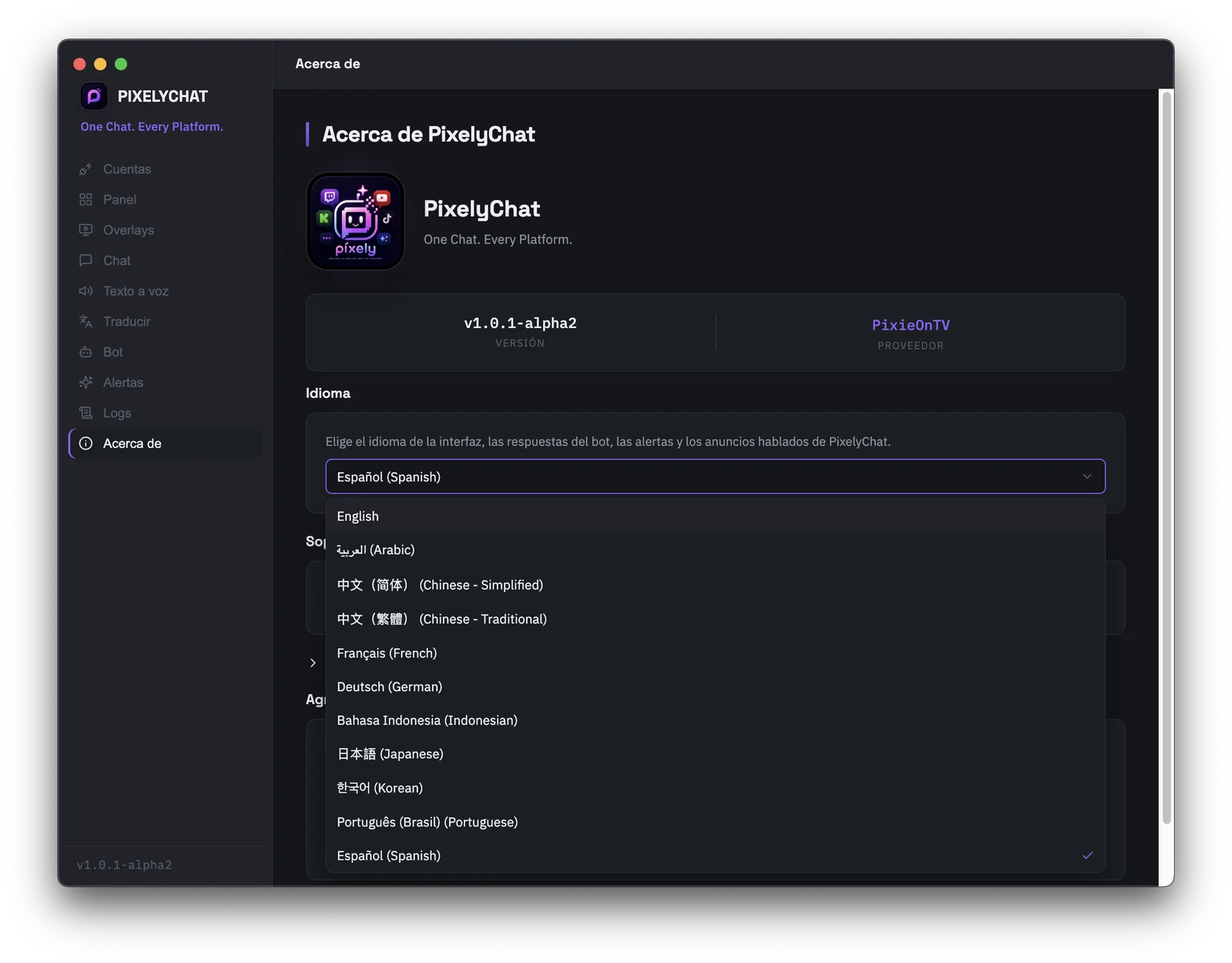Pick Français (French) from the list
Viewport: 1232px width, 963px height.
pos(715,653)
